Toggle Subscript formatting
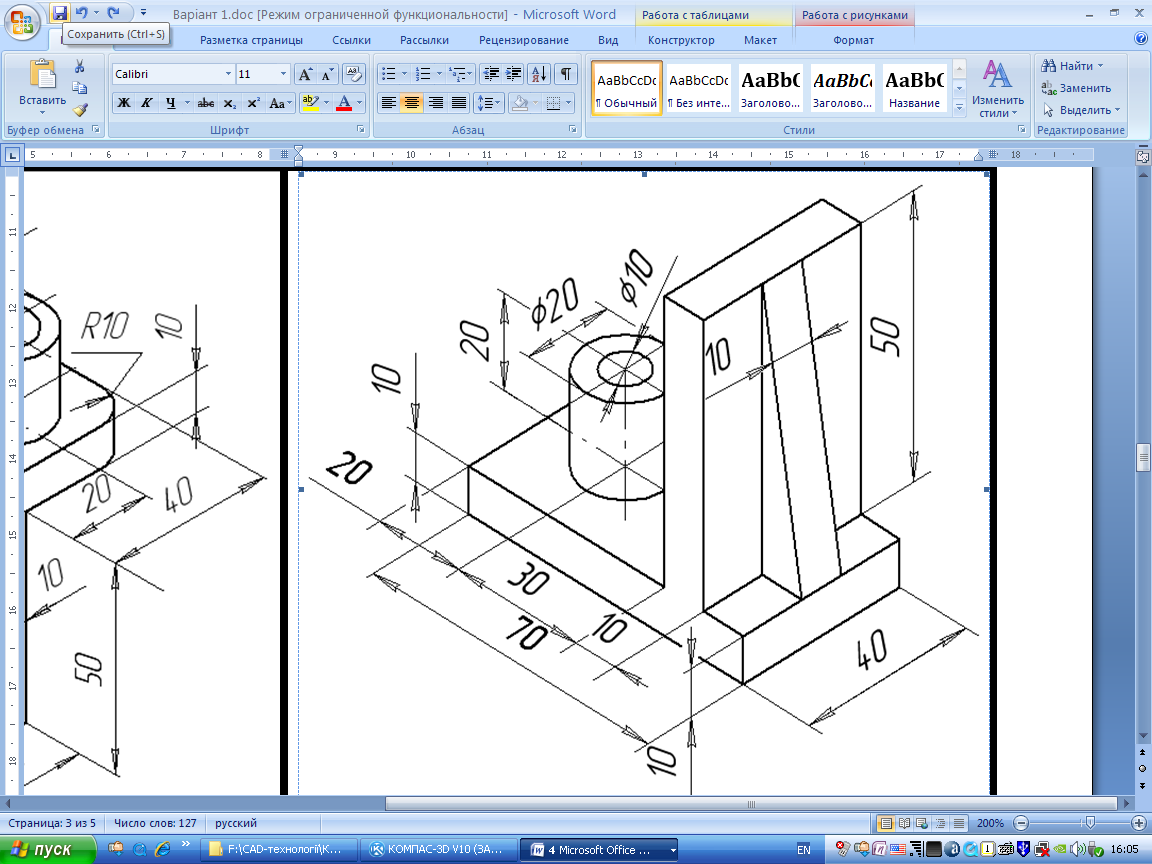1152x864 pixels. (x=229, y=103)
